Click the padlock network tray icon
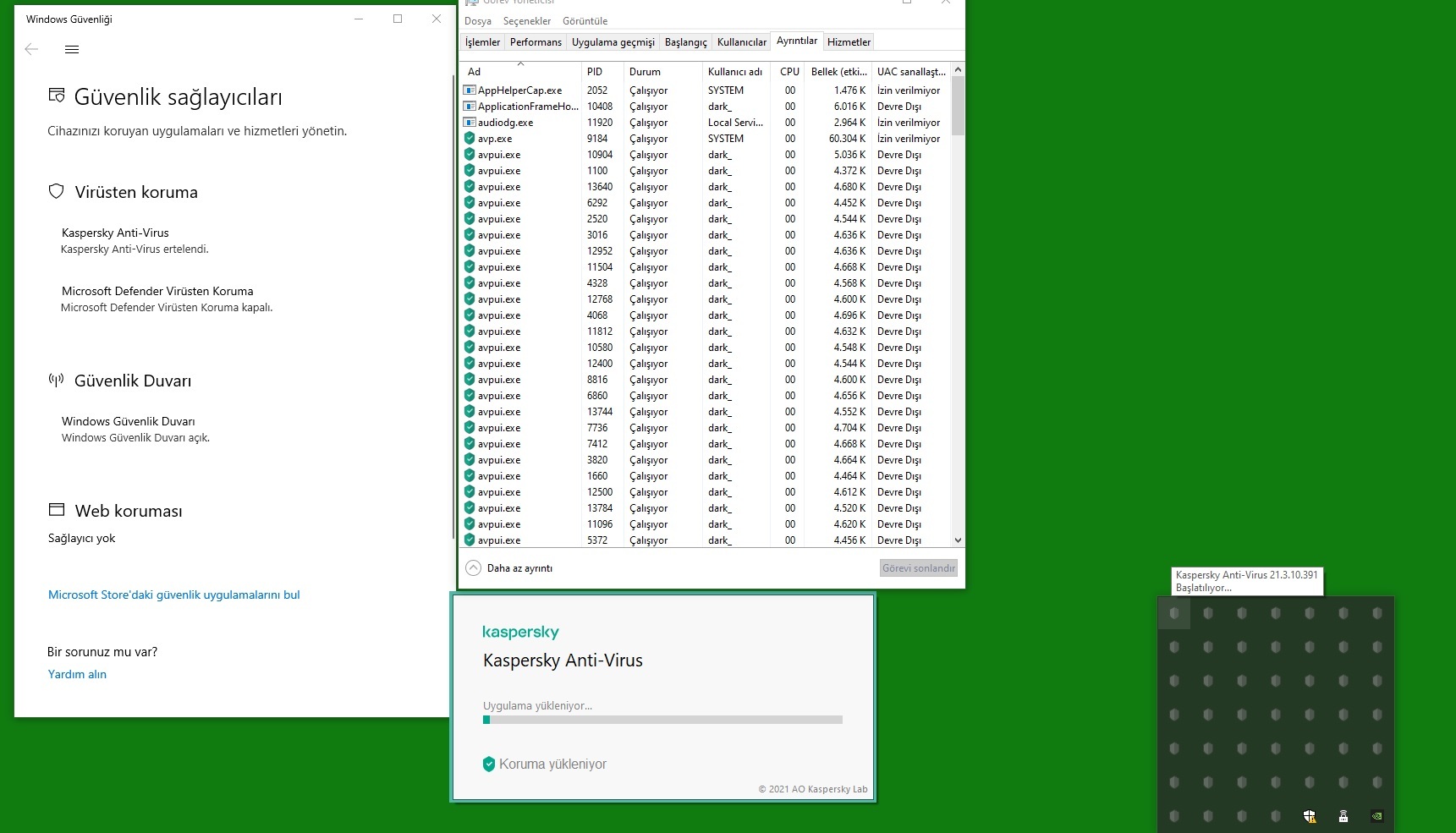 tap(1343, 816)
